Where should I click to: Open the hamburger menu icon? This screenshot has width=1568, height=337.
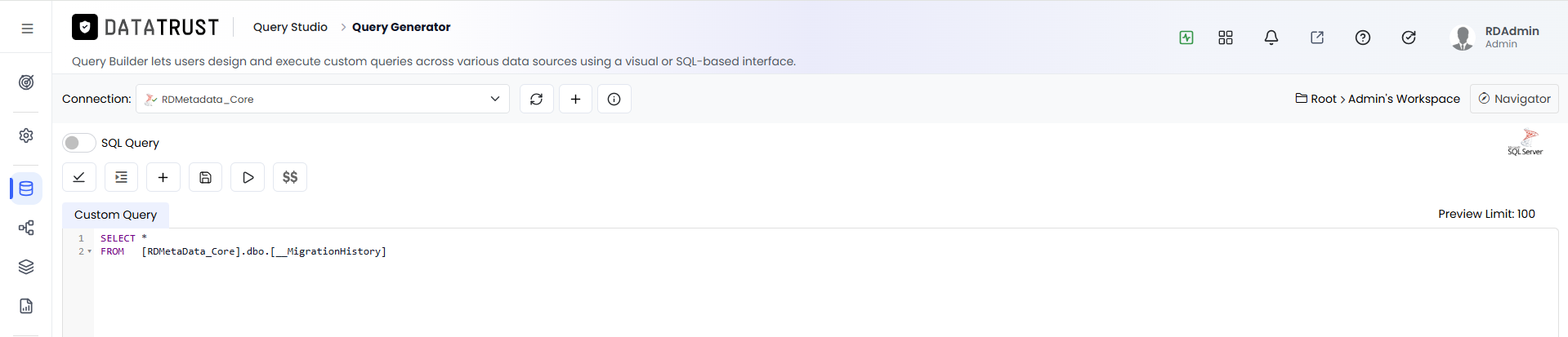(27, 29)
